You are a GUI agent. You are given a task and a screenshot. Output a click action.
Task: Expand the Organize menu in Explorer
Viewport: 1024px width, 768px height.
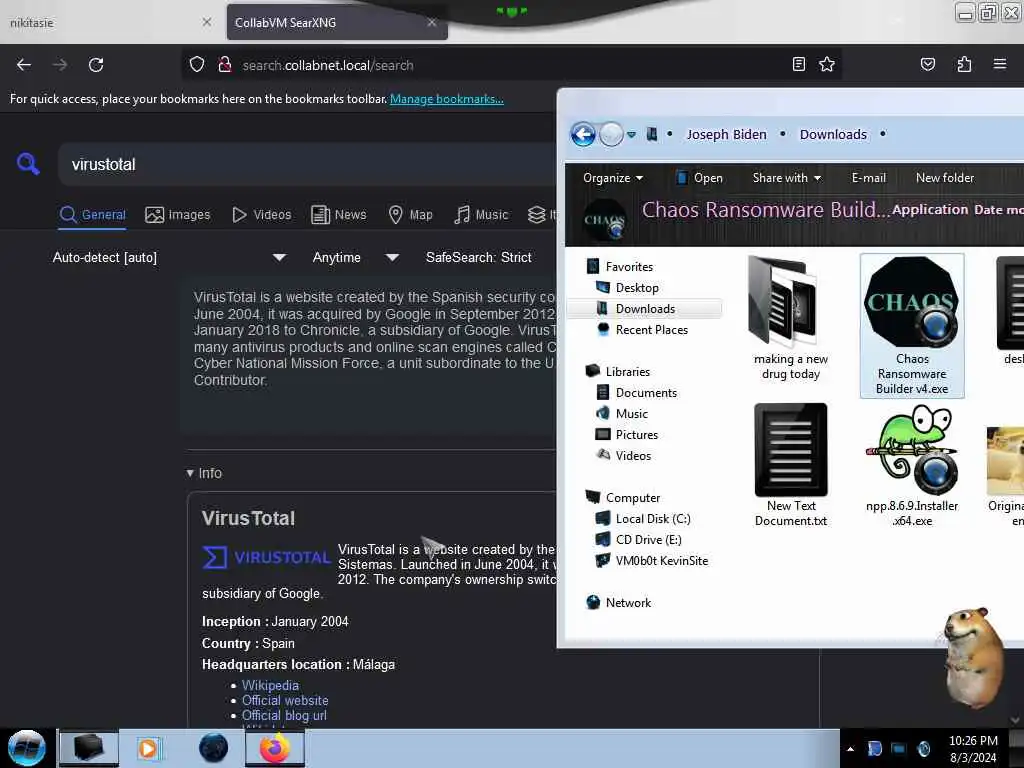point(613,178)
